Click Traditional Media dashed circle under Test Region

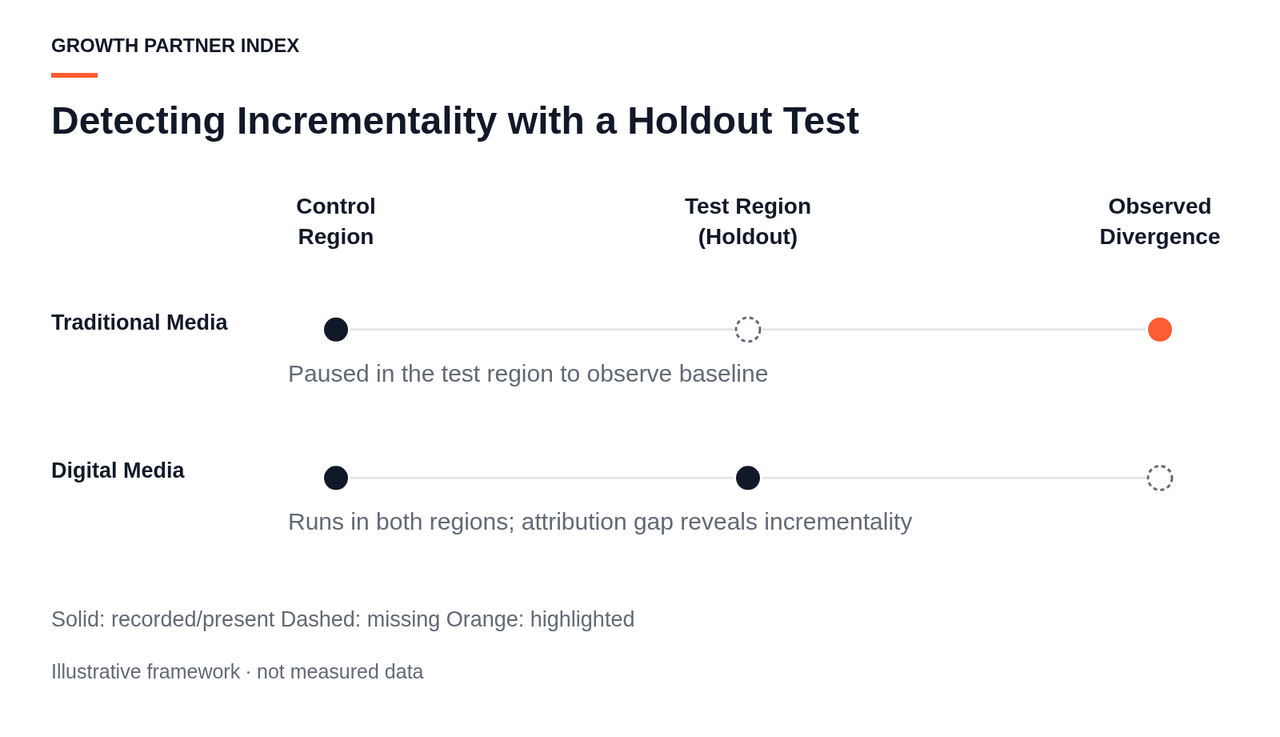click(748, 330)
